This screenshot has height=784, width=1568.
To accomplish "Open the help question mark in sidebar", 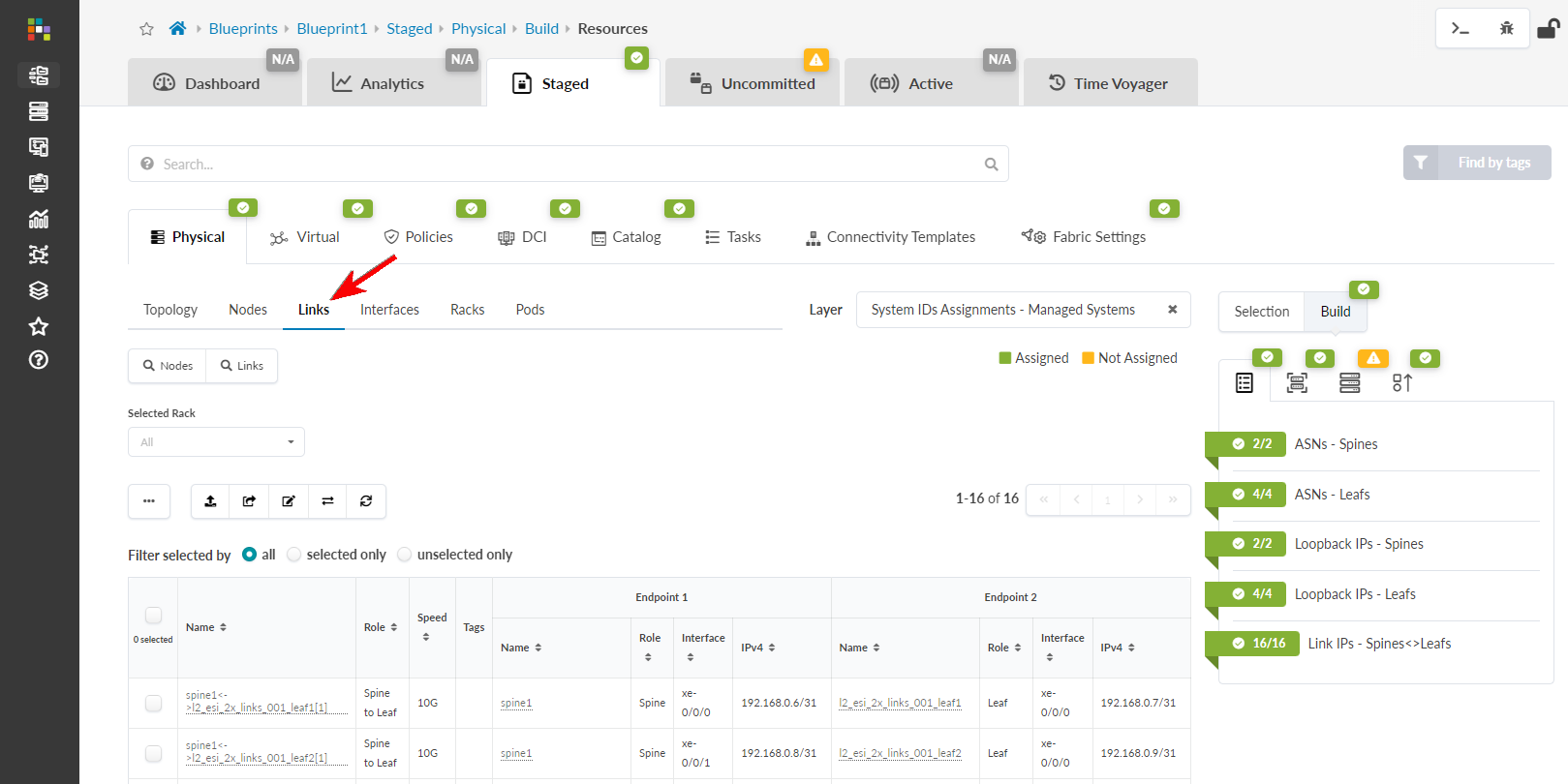I will [x=39, y=360].
